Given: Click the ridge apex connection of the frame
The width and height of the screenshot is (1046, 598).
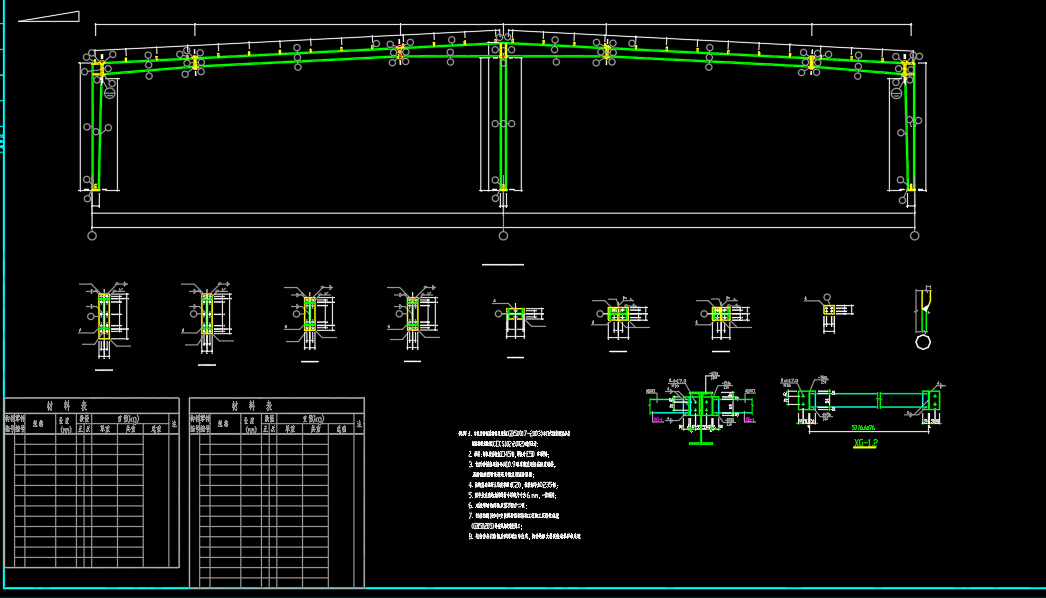Looking at the screenshot, I should 502,40.
